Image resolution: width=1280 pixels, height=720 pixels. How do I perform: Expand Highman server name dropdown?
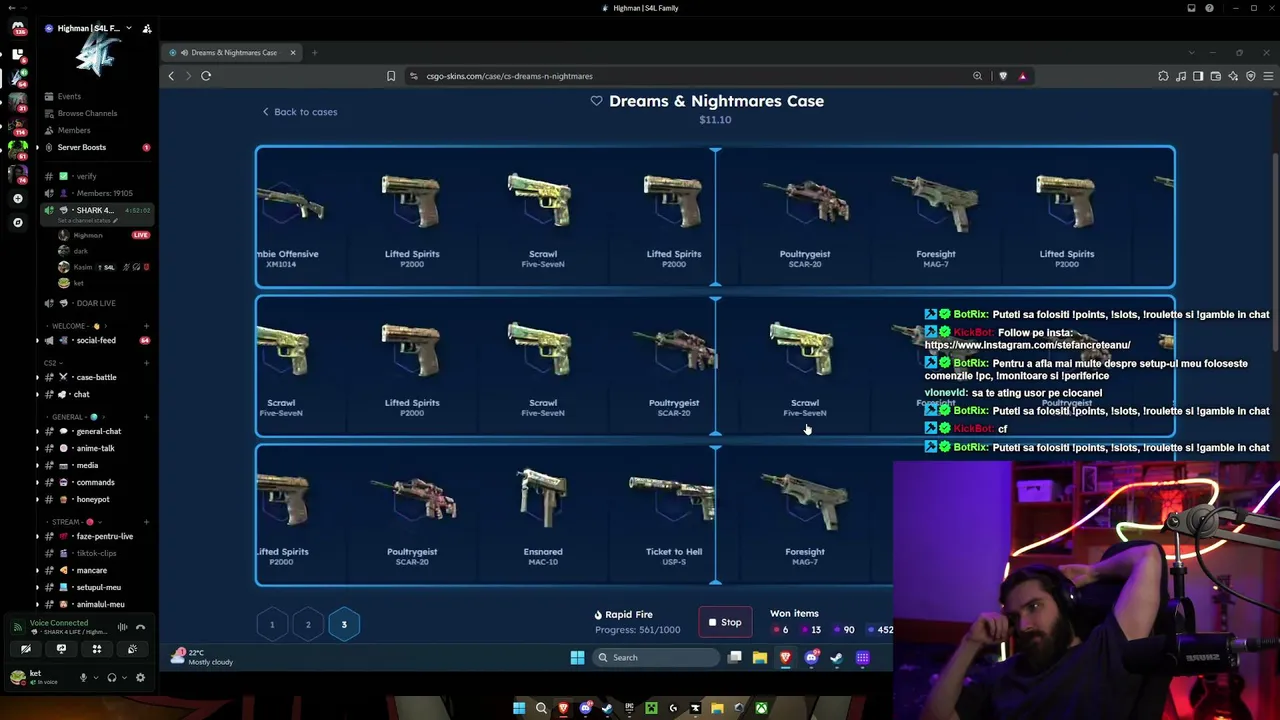click(129, 28)
